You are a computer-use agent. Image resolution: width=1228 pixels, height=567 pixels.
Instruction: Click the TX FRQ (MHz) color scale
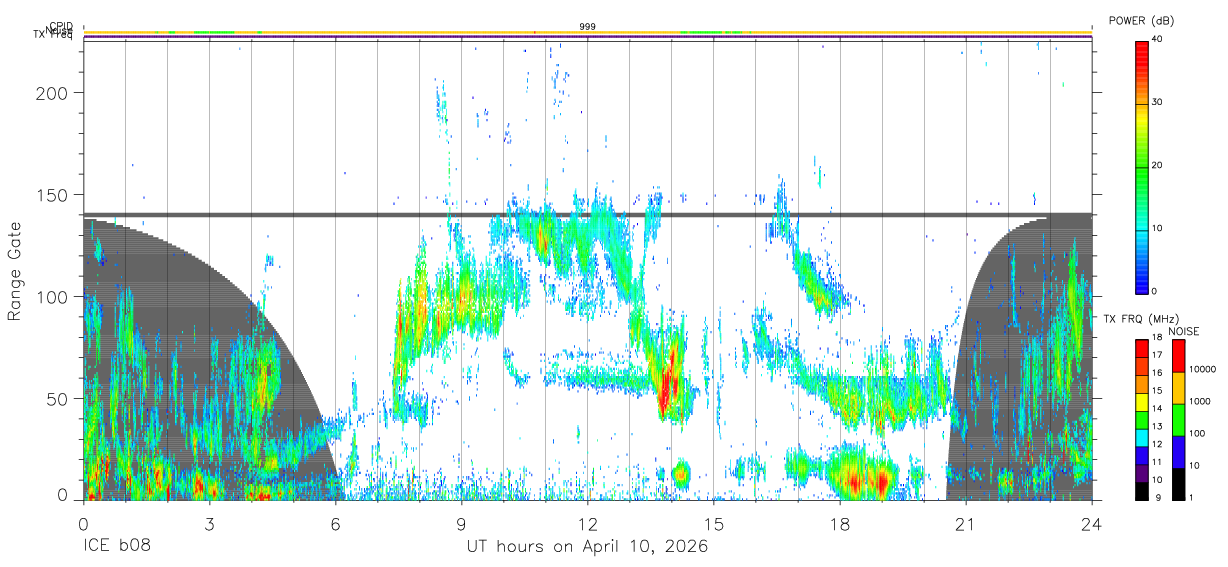coord(1142,420)
